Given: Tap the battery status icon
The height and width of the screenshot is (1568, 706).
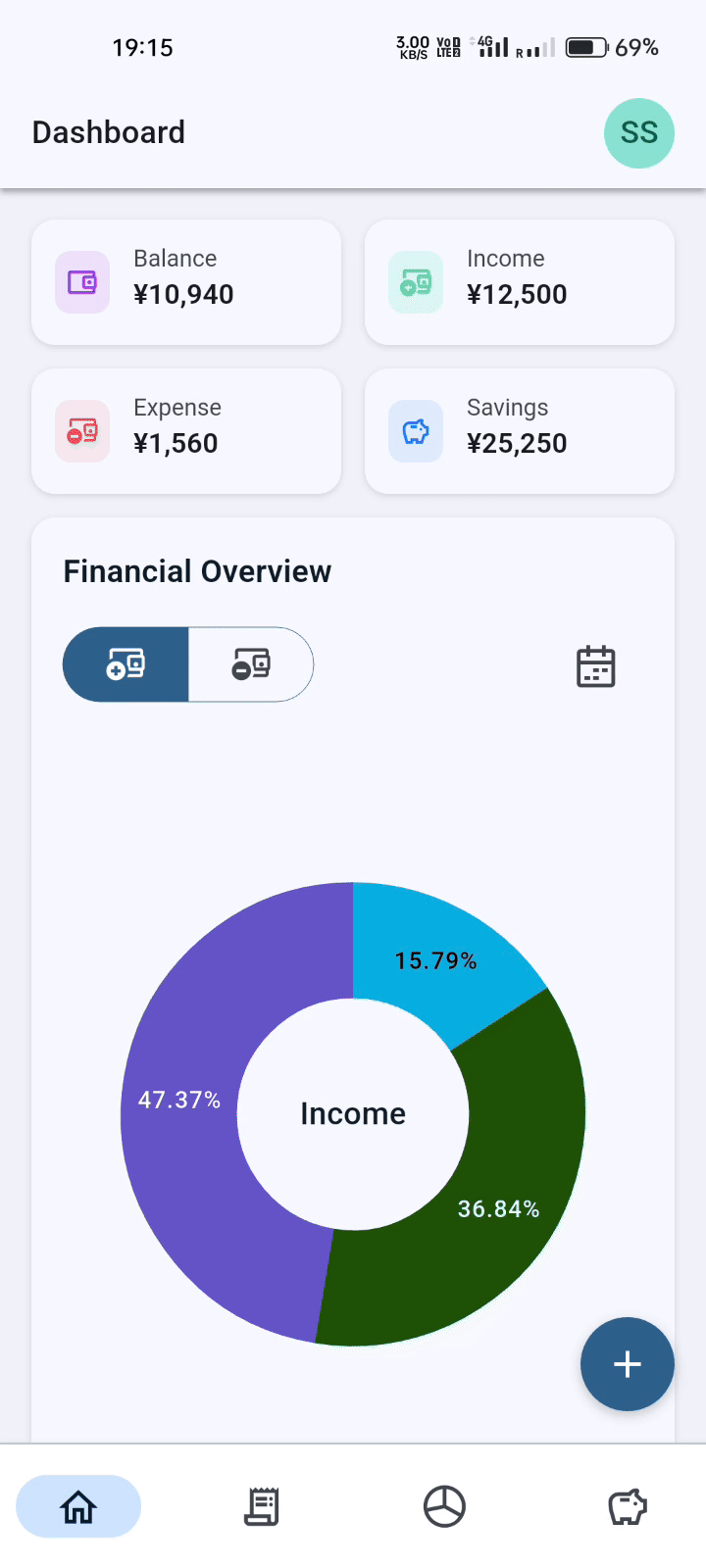Looking at the screenshot, I should point(586,47).
